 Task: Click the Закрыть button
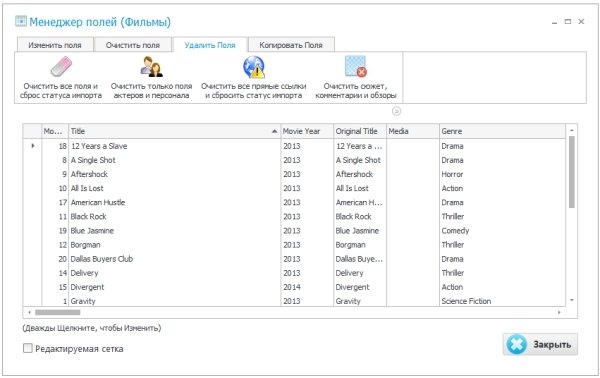[x=540, y=344]
